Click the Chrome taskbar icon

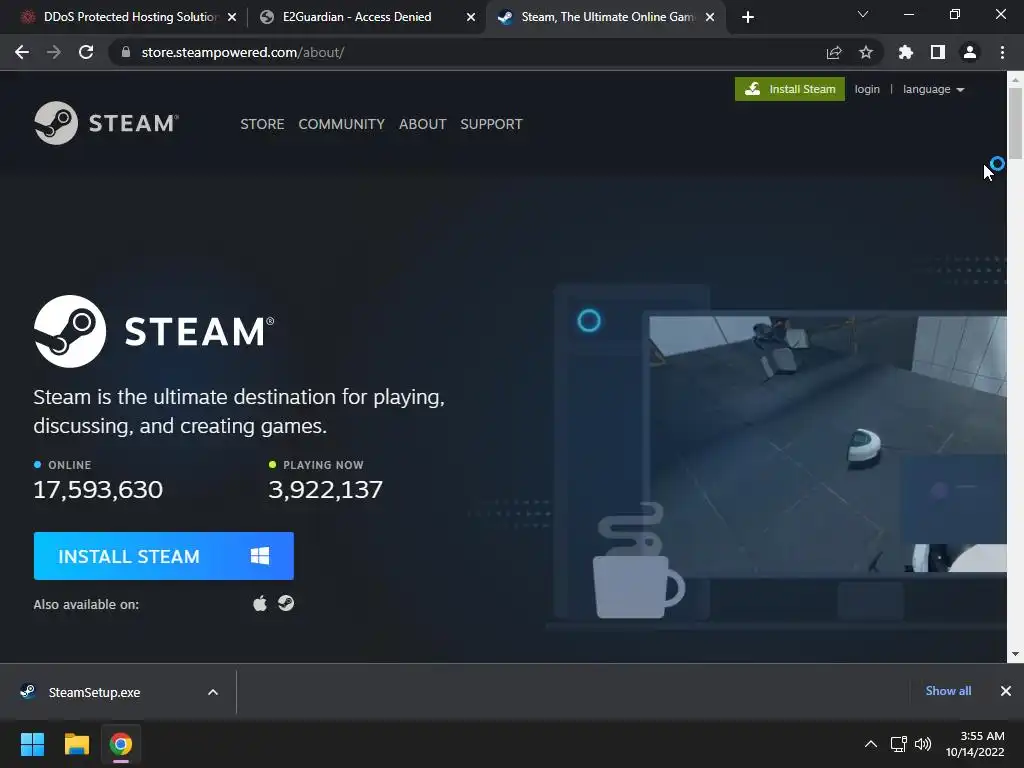click(121, 744)
